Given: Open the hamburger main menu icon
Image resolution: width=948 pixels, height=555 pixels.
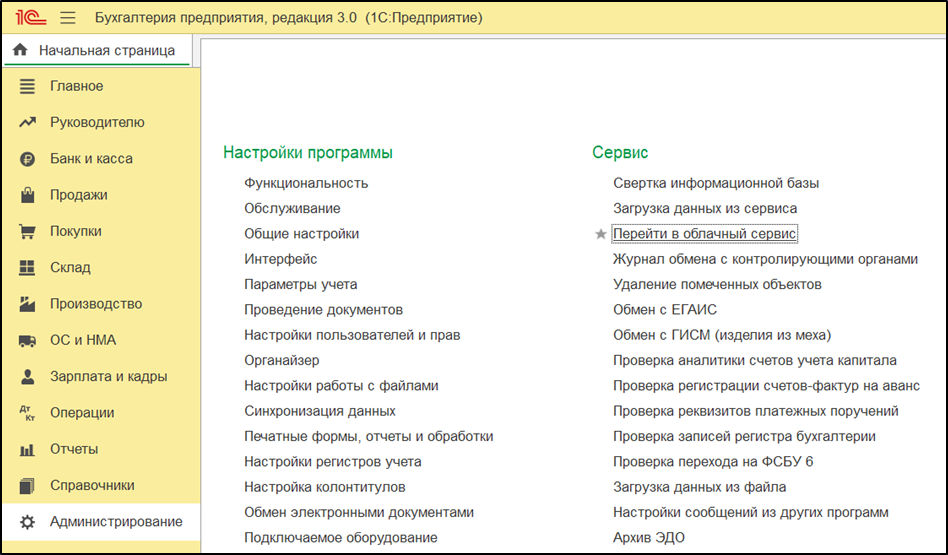Looking at the screenshot, I should point(68,18).
